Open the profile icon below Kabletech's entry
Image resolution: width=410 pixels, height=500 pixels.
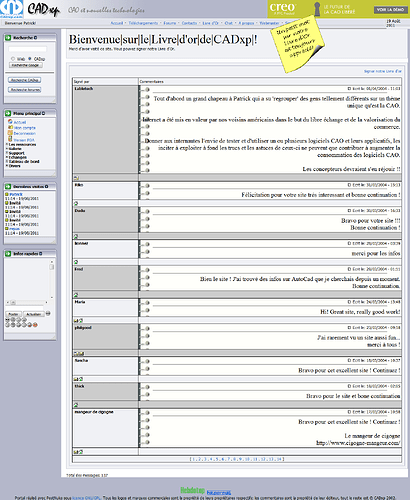76,178
